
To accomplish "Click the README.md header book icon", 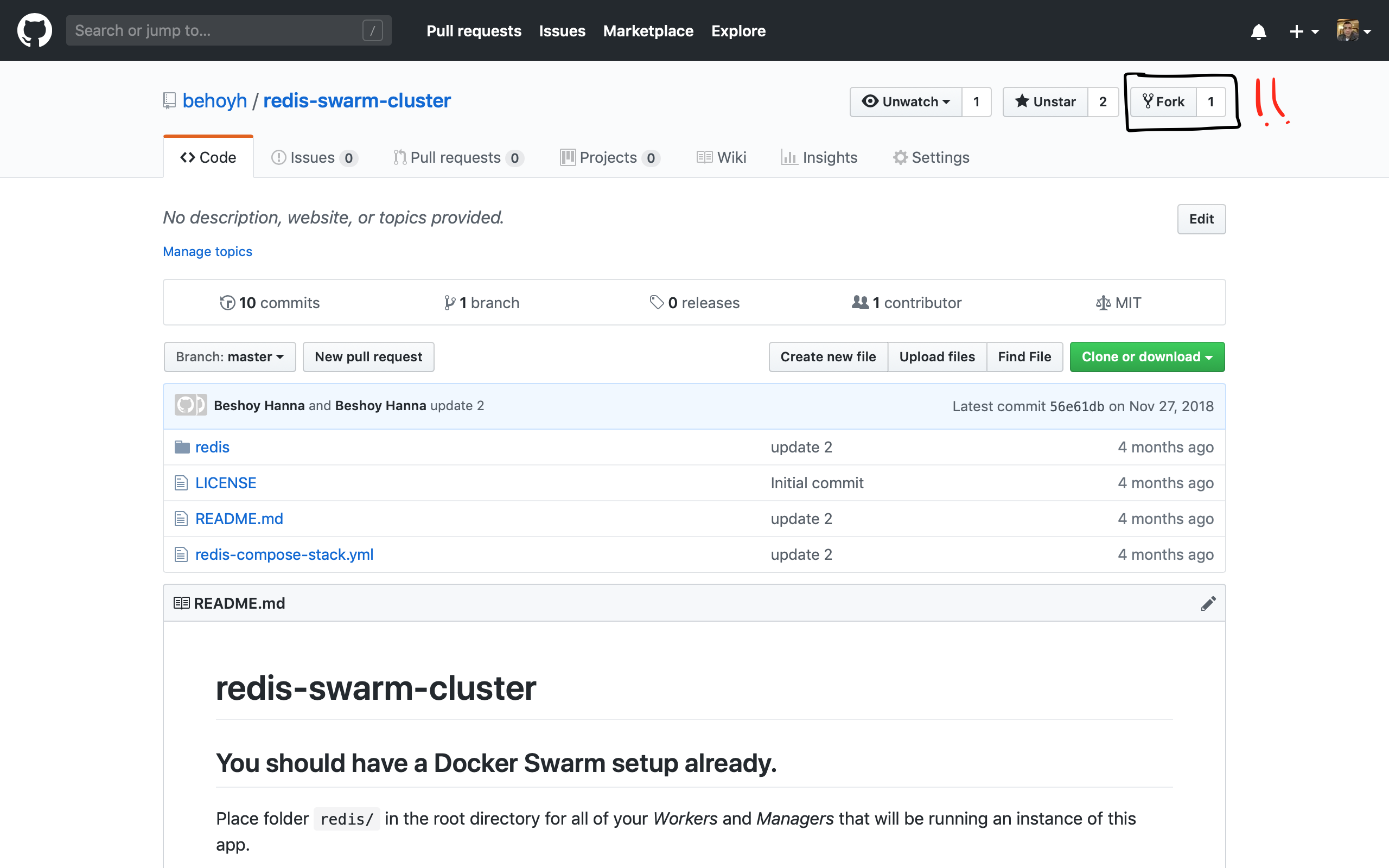I will point(181,603).
